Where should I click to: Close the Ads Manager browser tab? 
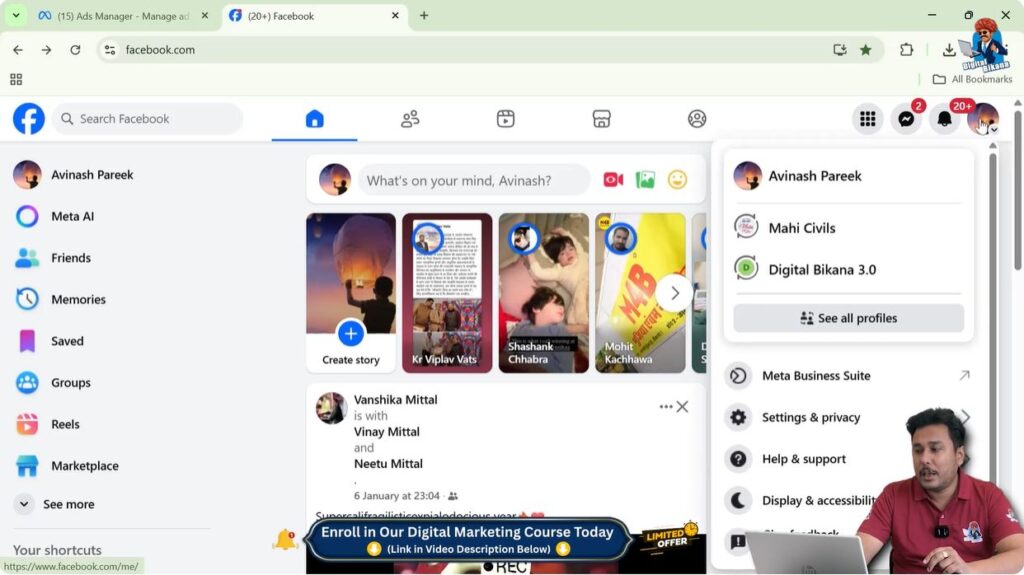coord(204,16)
